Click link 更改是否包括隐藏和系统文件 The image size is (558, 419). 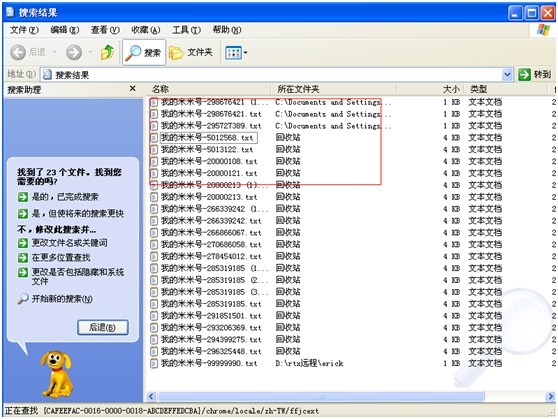coord(78,277)
